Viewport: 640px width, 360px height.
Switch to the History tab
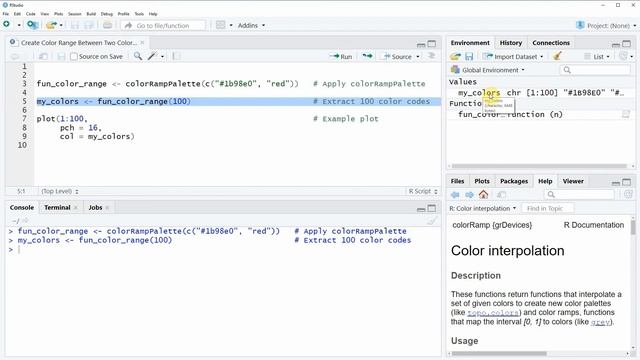coord(511,42)
